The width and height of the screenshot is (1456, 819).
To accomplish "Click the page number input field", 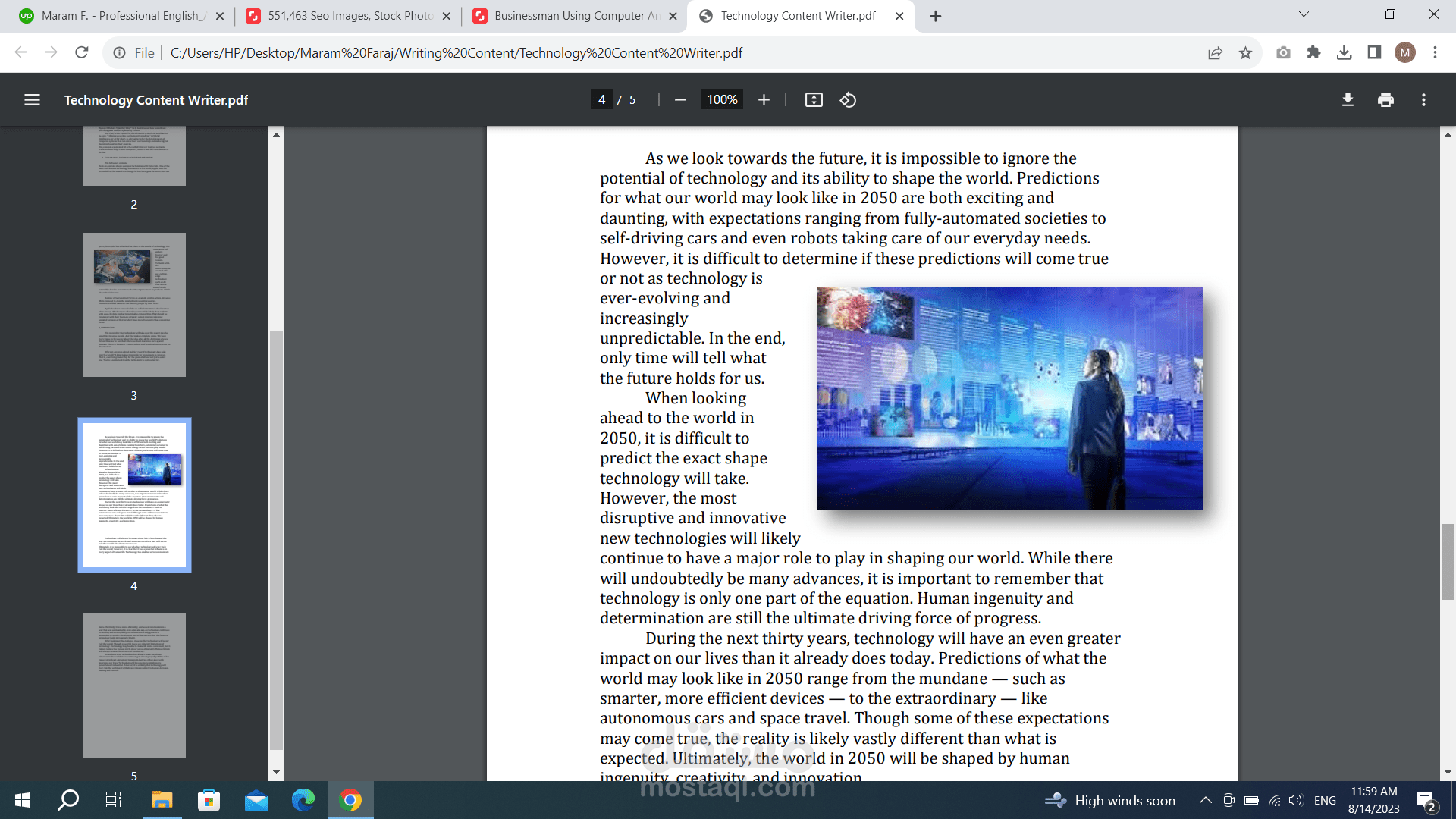I will coord(601,100).
